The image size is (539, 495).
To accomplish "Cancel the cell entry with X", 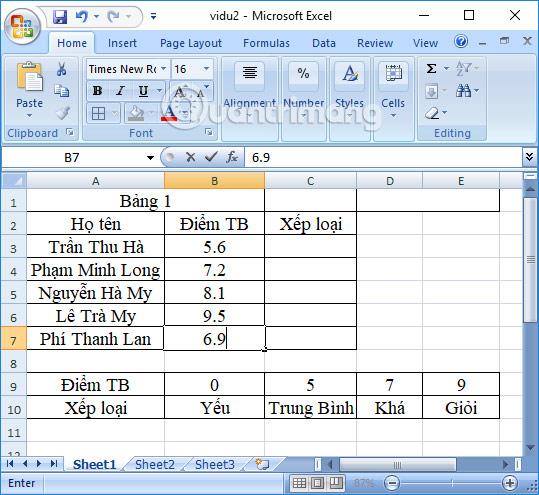I will (190, 157).
